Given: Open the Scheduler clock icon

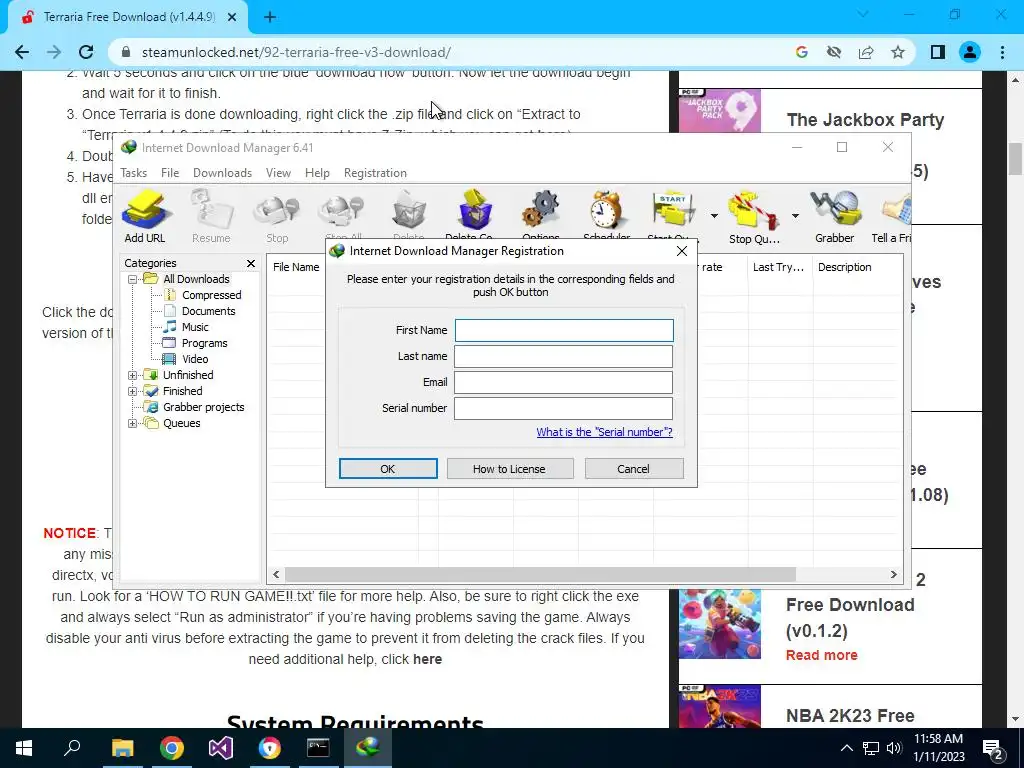Looking at the screenshot, I should (x=607, y=215).
